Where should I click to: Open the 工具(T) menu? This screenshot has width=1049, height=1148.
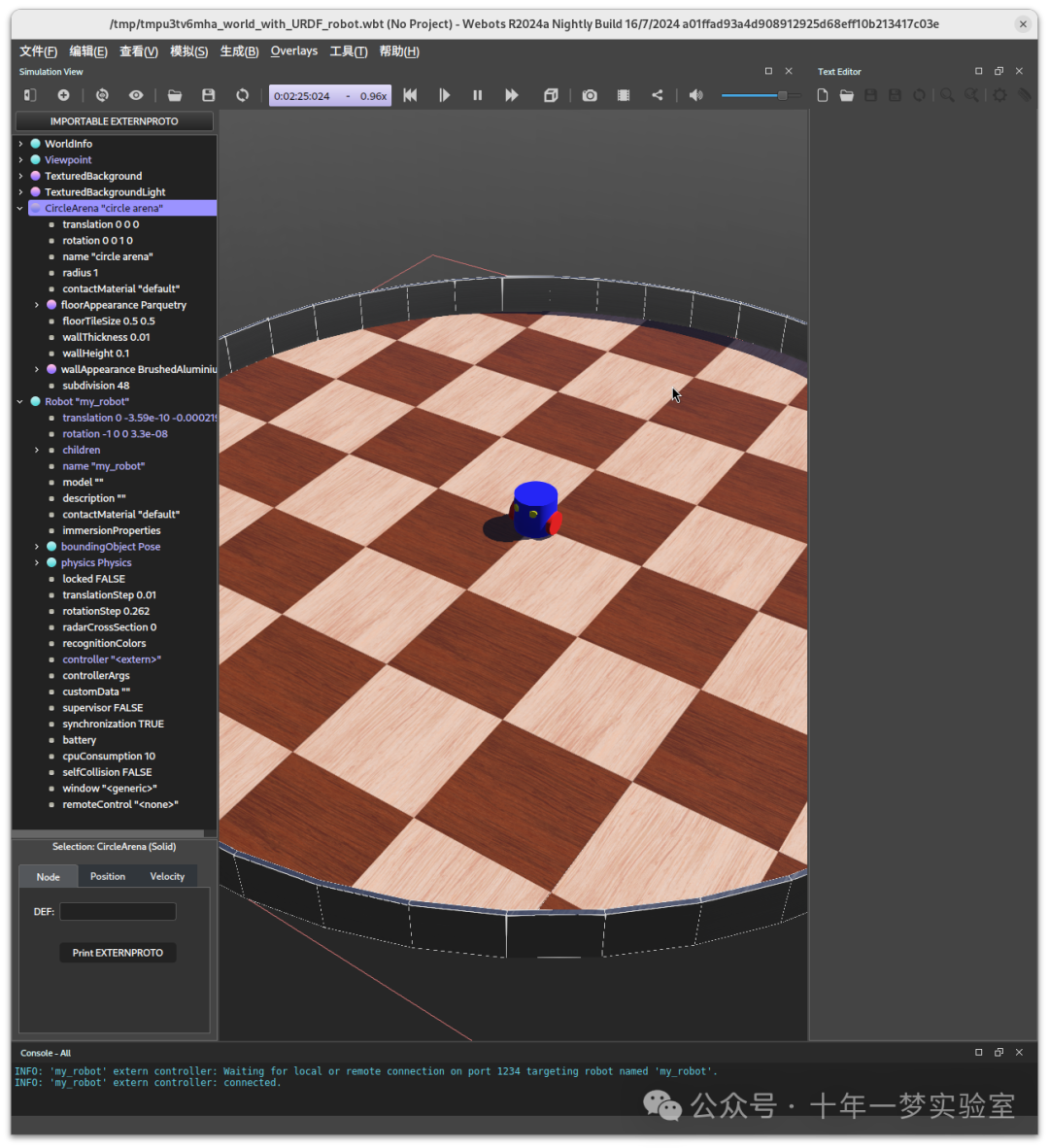click(x=349, y=51)
